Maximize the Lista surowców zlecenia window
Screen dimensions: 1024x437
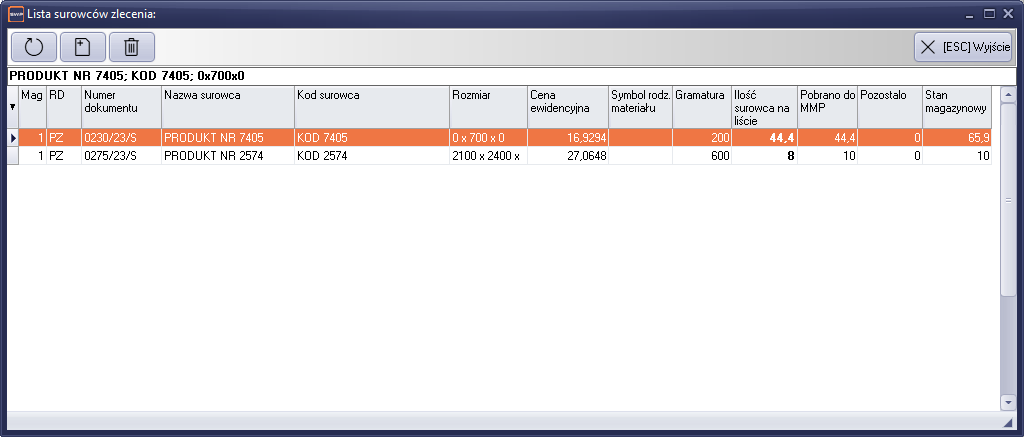click(x=989, y=14)
